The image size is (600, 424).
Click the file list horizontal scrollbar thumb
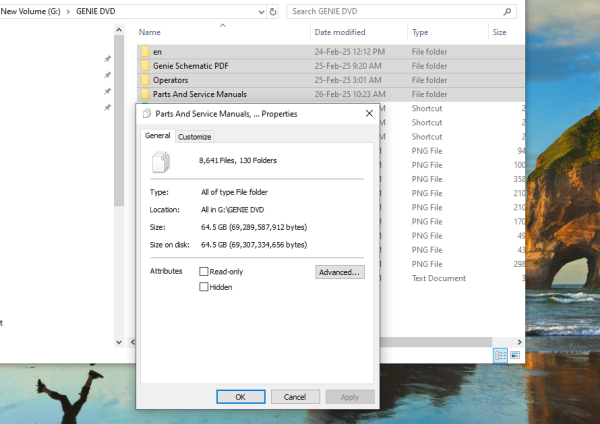coord(436,342)
